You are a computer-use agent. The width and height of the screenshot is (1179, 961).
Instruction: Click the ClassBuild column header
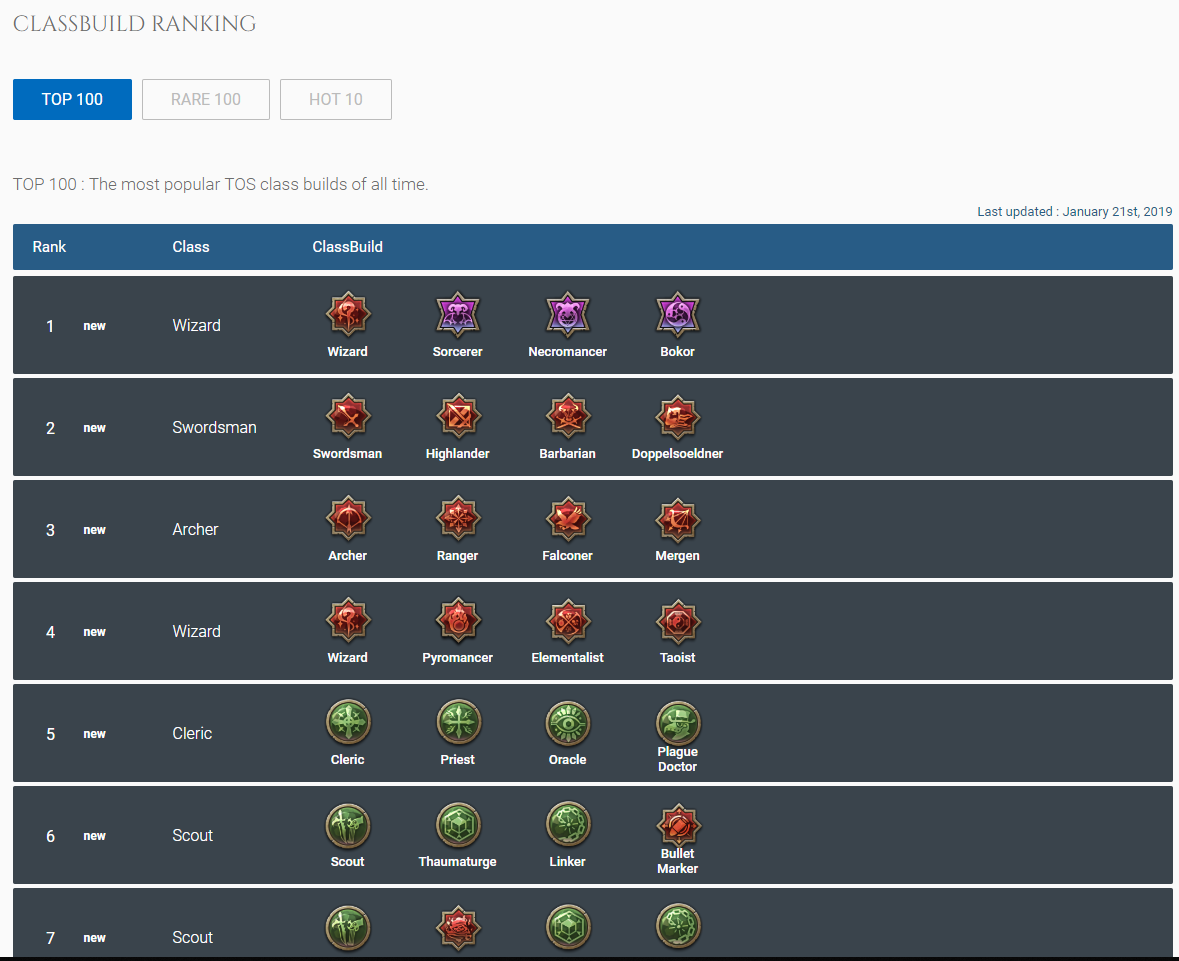(347, 247)
